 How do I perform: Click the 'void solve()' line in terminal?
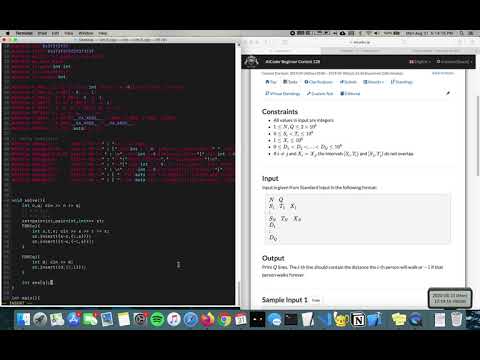[x=28, y=200]
